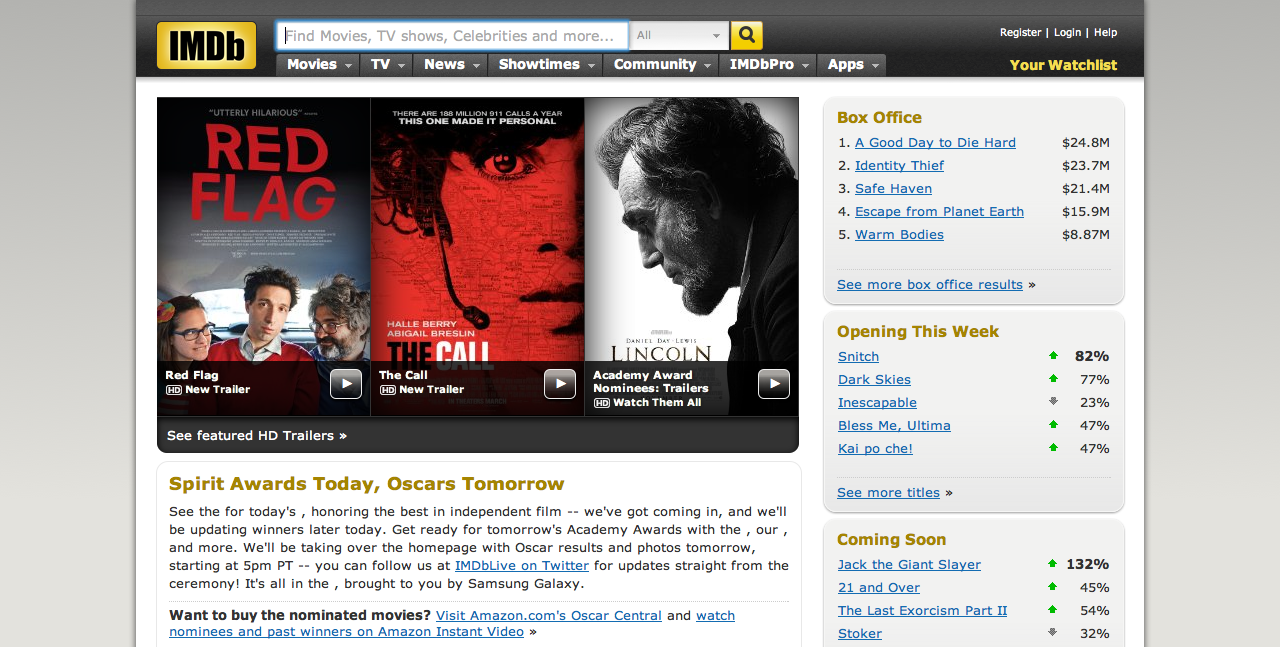1280x647 pixels.
Task: Click See more titles link
Action: point(888,493)
